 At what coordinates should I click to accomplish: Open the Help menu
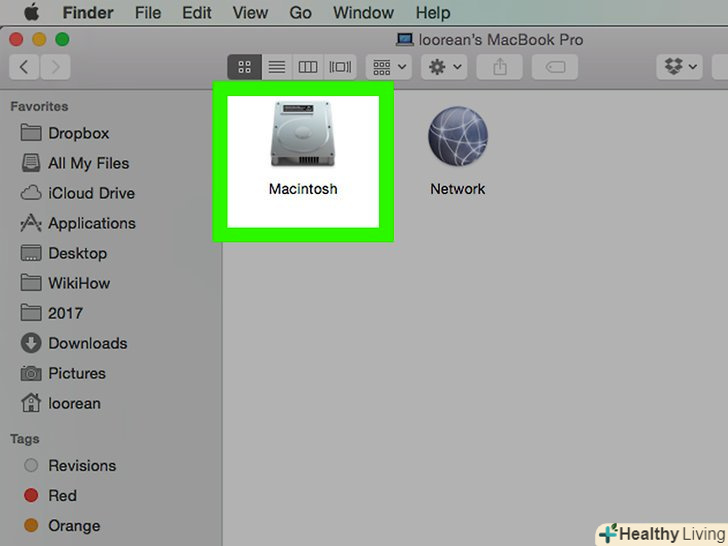(433, 13)
